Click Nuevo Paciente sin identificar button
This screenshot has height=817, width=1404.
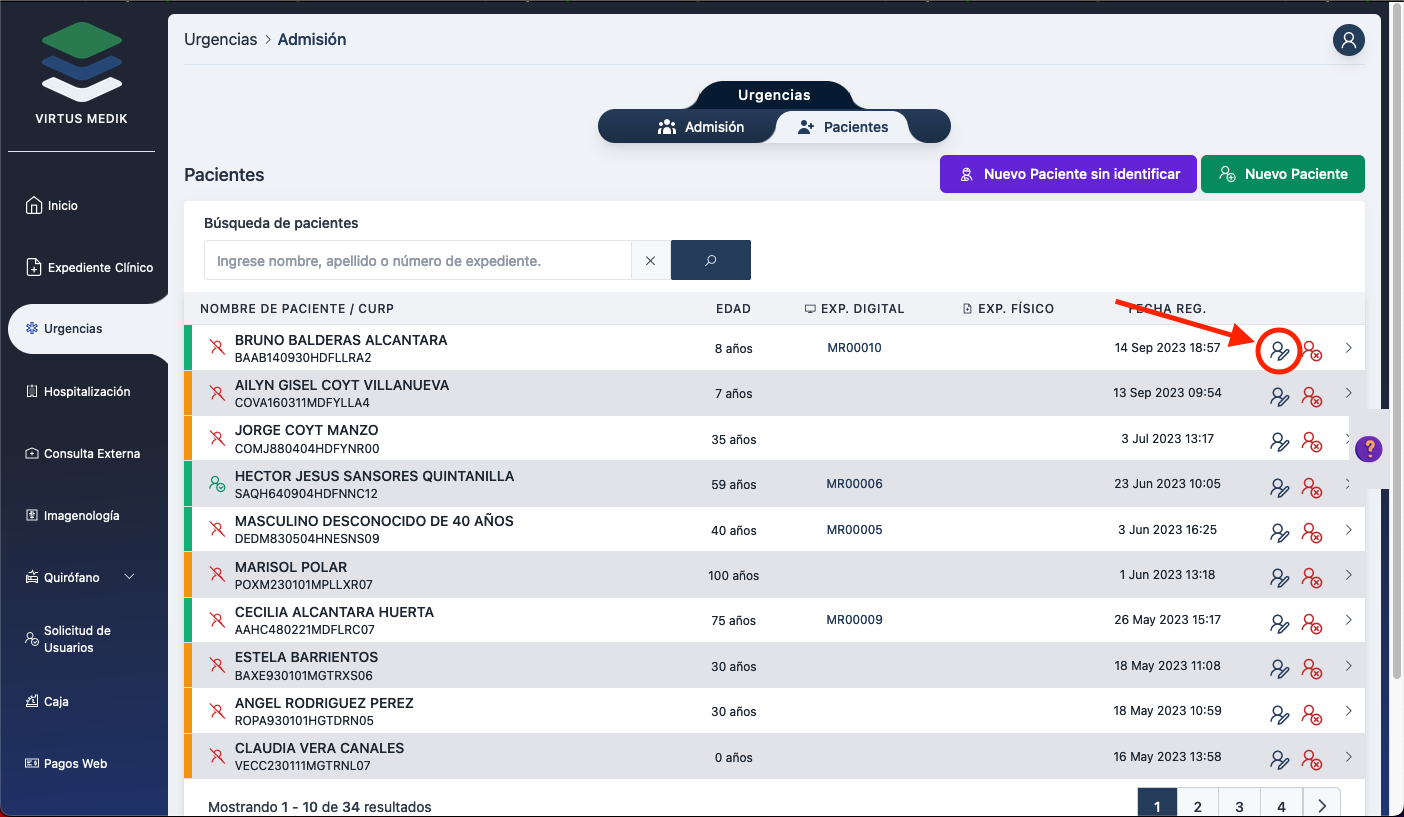(x=1067, y=174)
